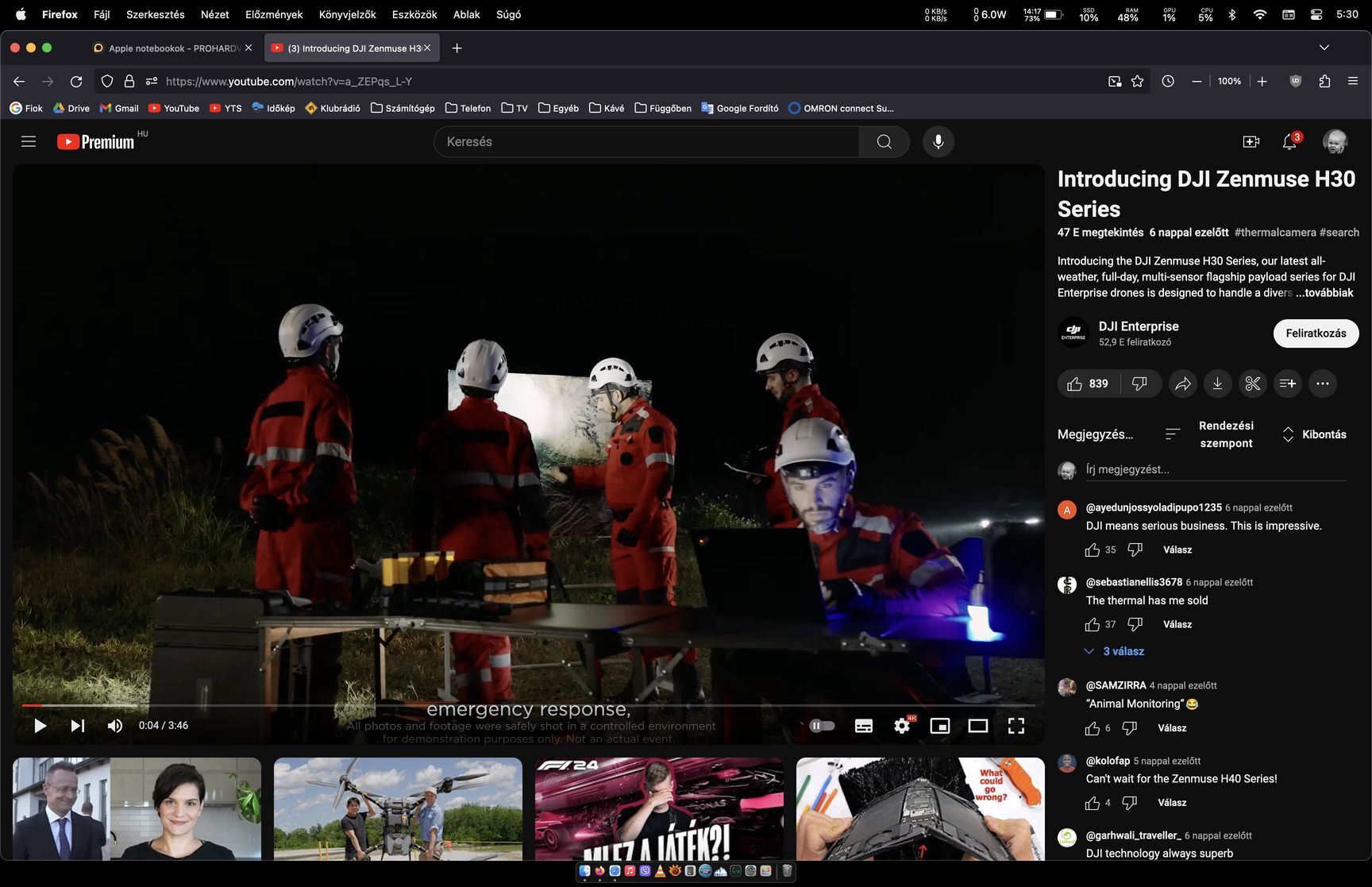Go back in Firefox history
The height and width of the screenshot is (887, 1372).
(x=19, y=81)
